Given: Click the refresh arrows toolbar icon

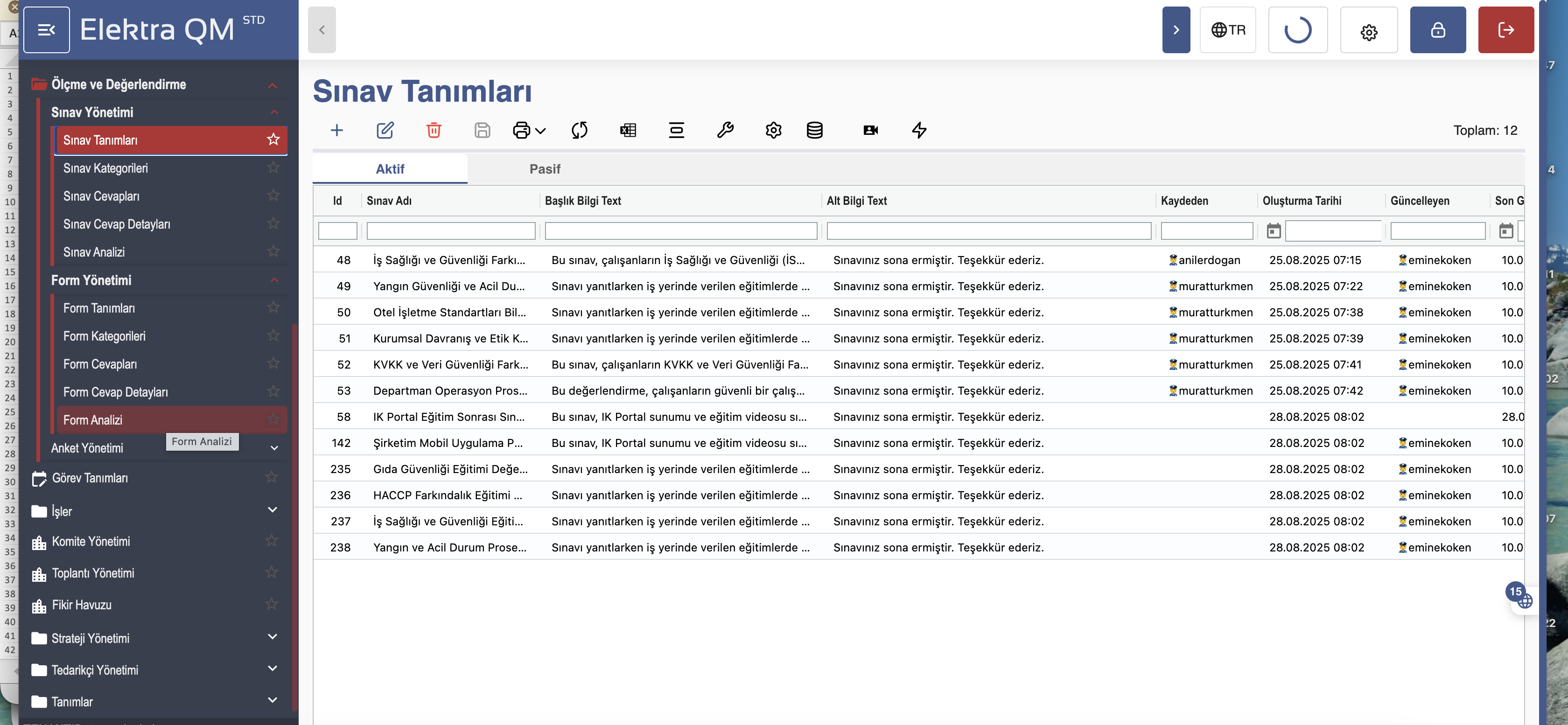Looking at the screenshot, I should (579, 130).
